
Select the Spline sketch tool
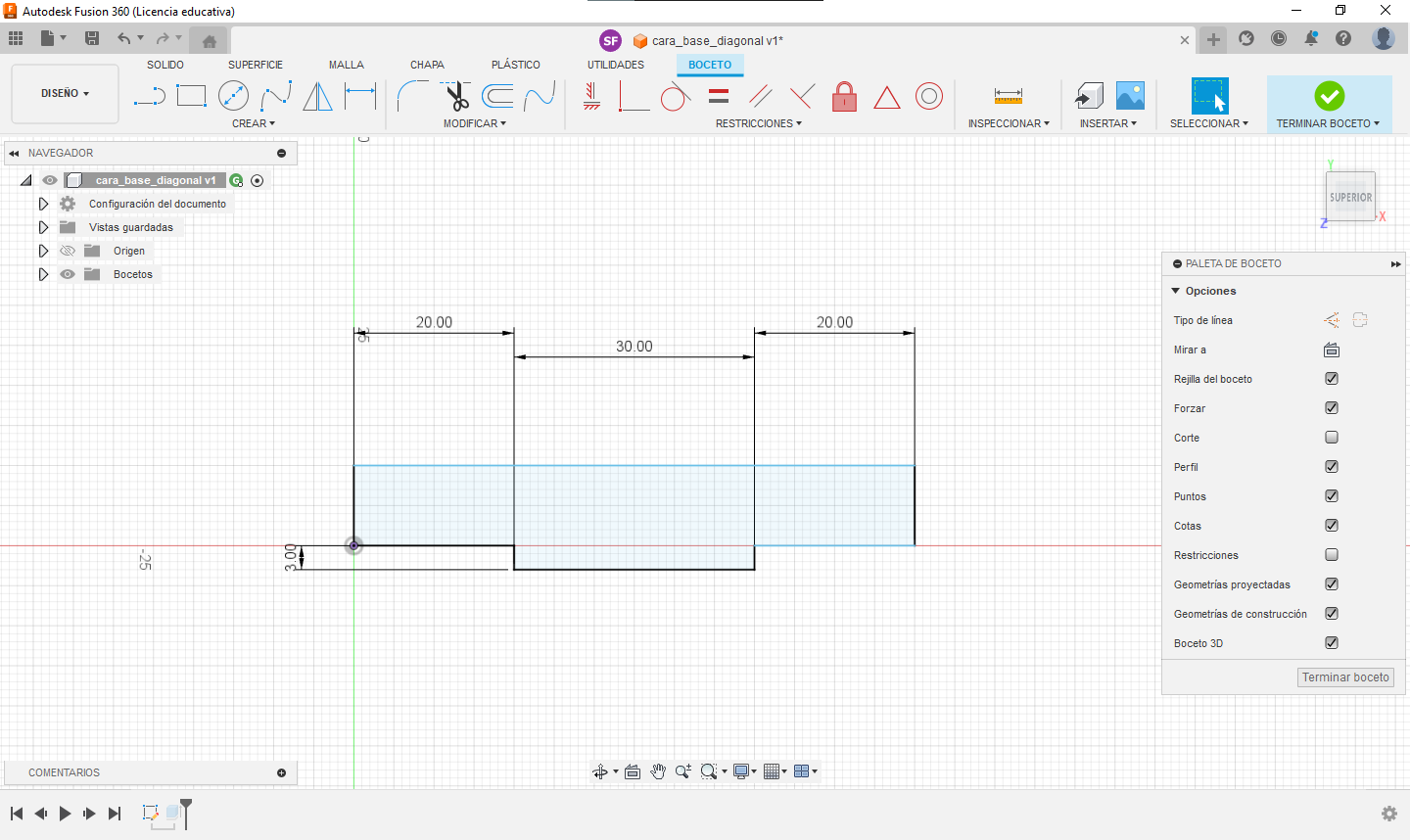(276, 96)
